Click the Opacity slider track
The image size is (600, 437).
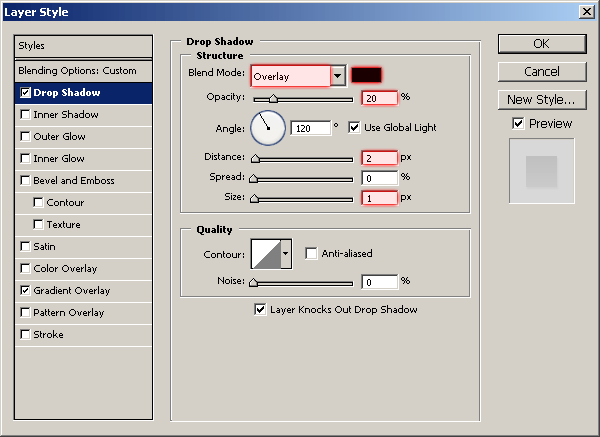pyautogui.click(x=304, y=99)
